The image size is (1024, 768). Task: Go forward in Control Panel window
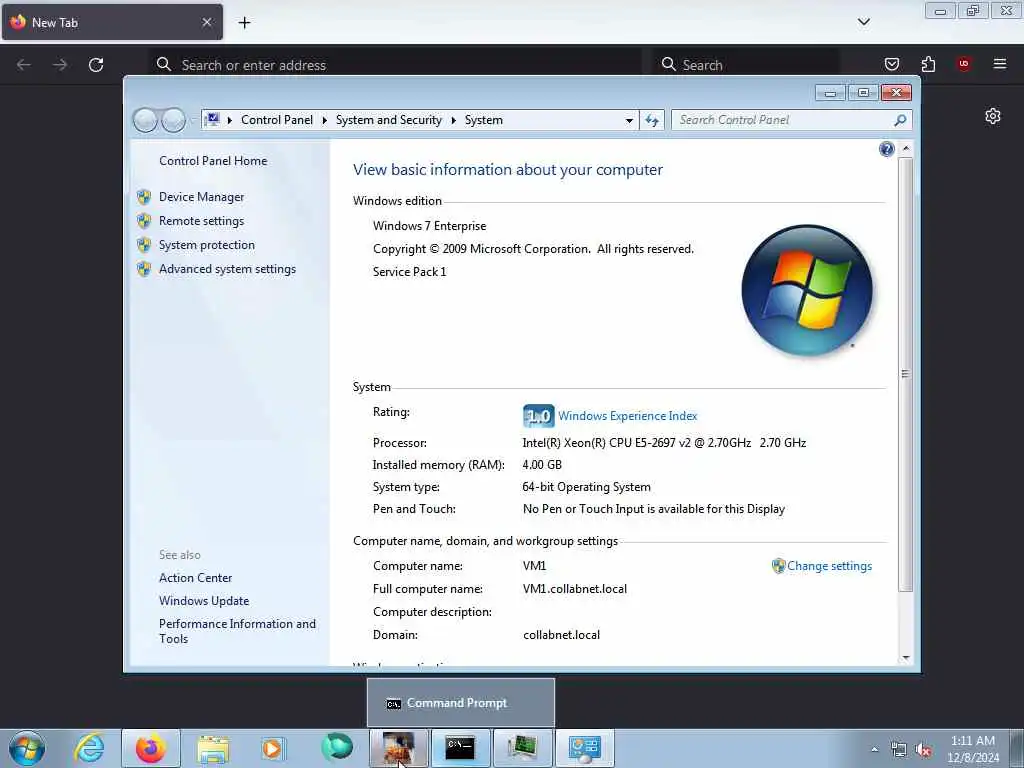tap(173, 120)
